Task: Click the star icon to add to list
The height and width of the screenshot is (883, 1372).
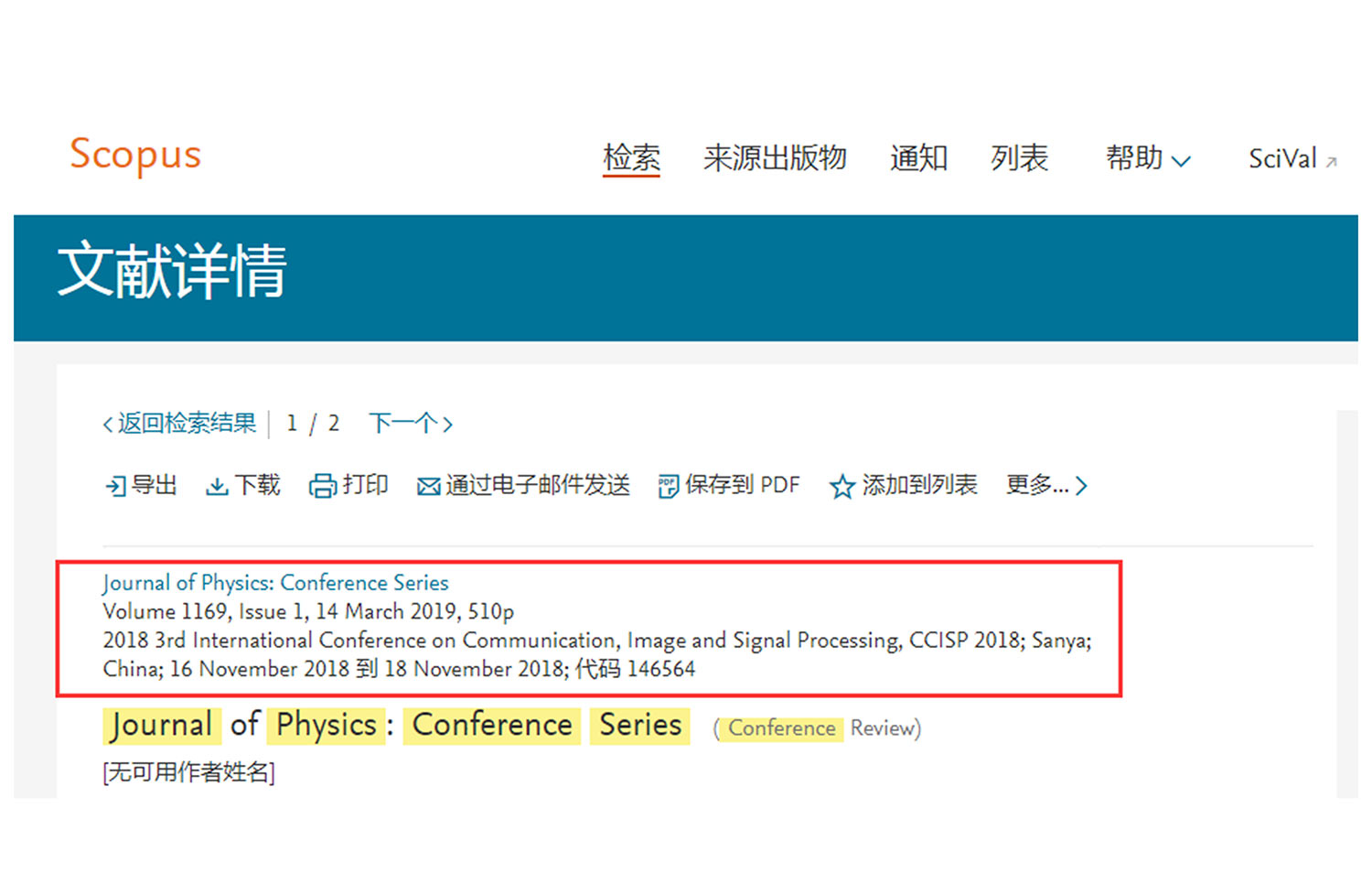Action: click(x=841, y=487)
